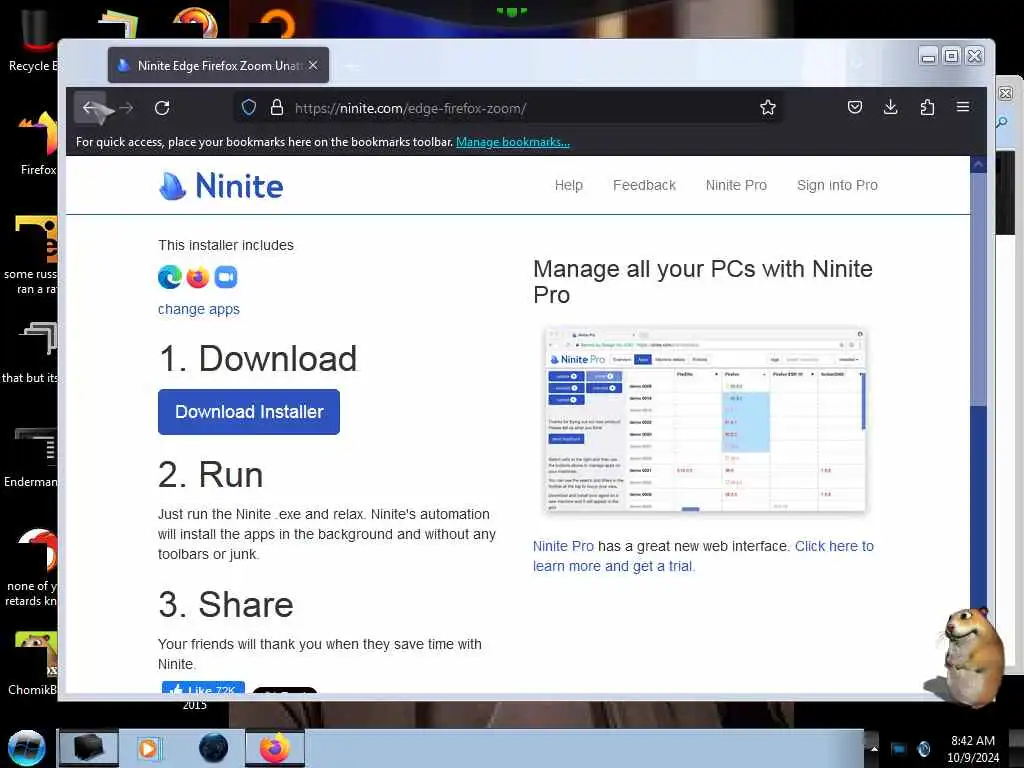Open the Manage bookmarks link

point(513,142)
